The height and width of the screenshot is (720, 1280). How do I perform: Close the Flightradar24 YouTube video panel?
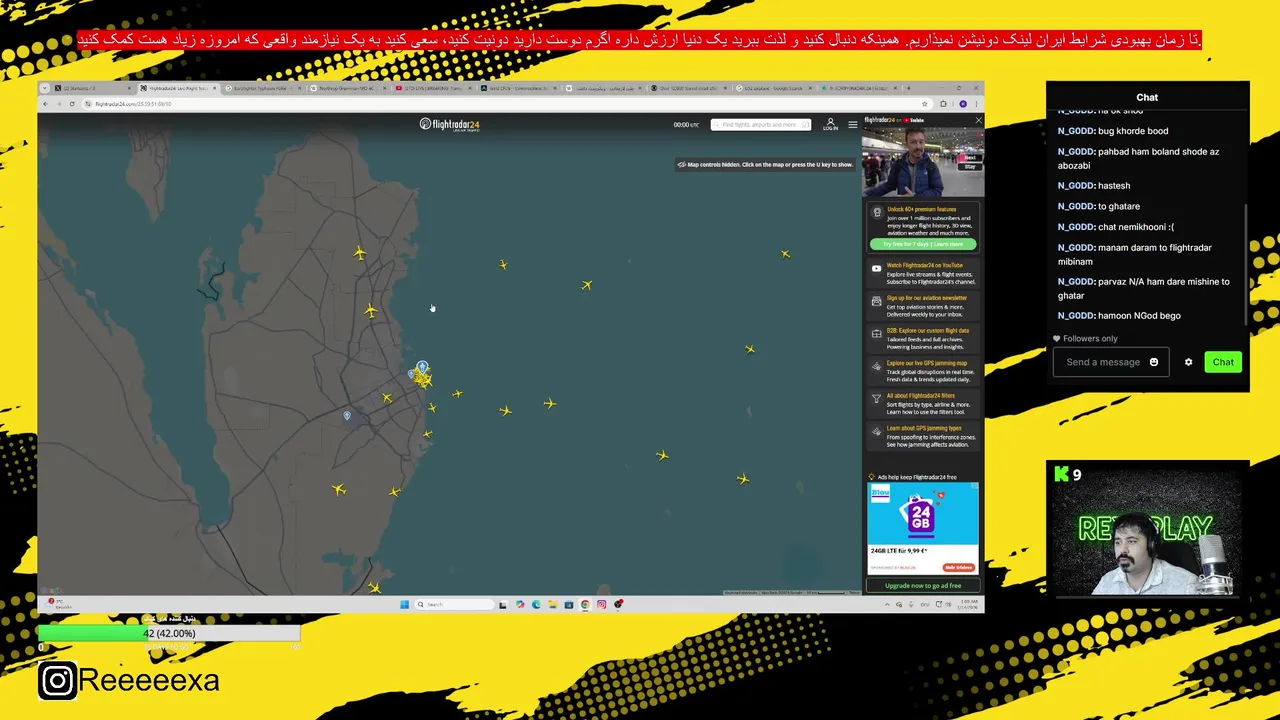point(978,120)
